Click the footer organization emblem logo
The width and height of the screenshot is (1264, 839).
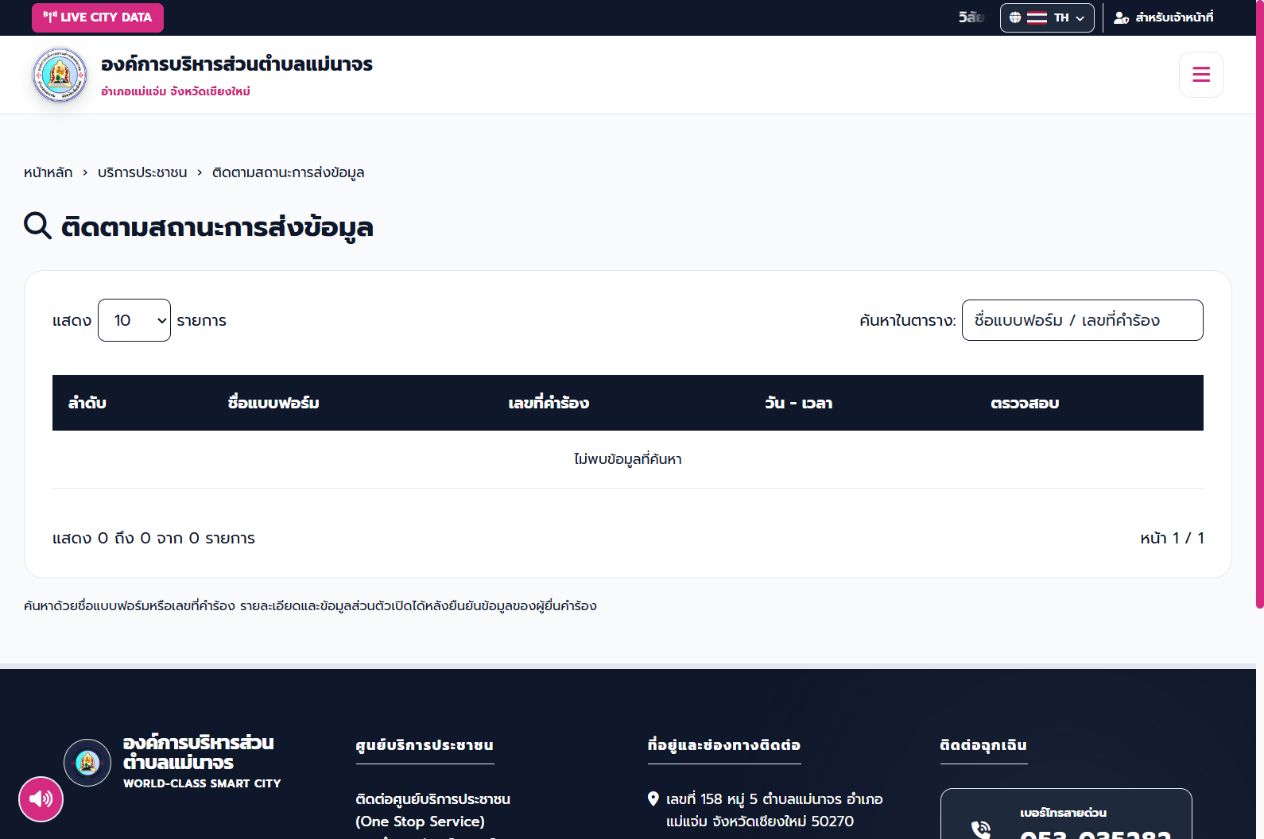(87, 763)
